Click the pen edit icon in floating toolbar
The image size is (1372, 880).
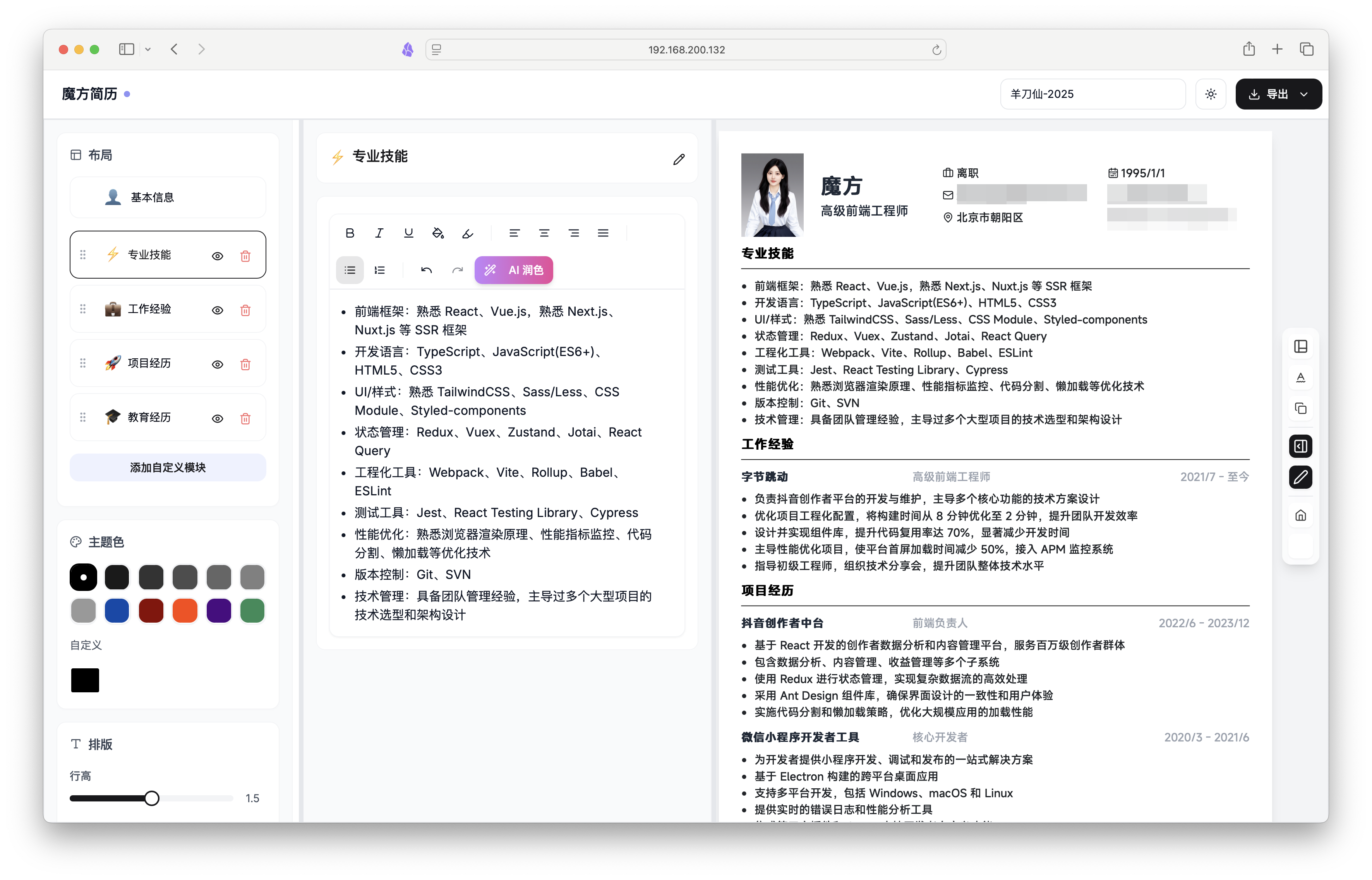click(1300, 477)
